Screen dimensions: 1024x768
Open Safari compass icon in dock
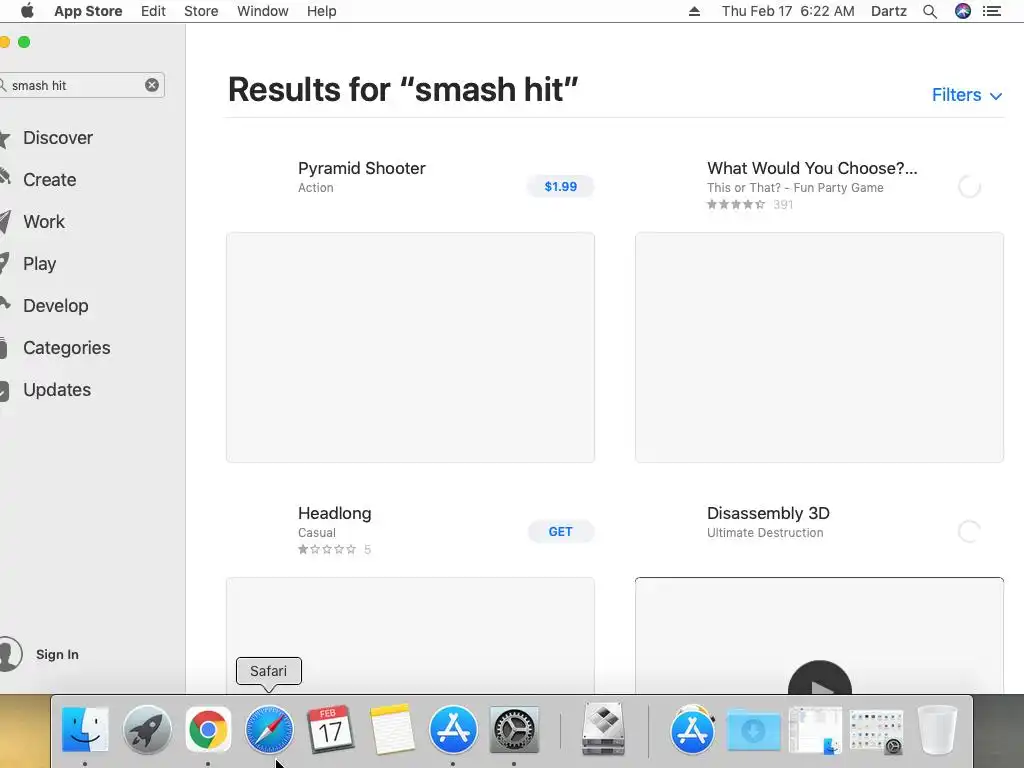pos(269,729)
